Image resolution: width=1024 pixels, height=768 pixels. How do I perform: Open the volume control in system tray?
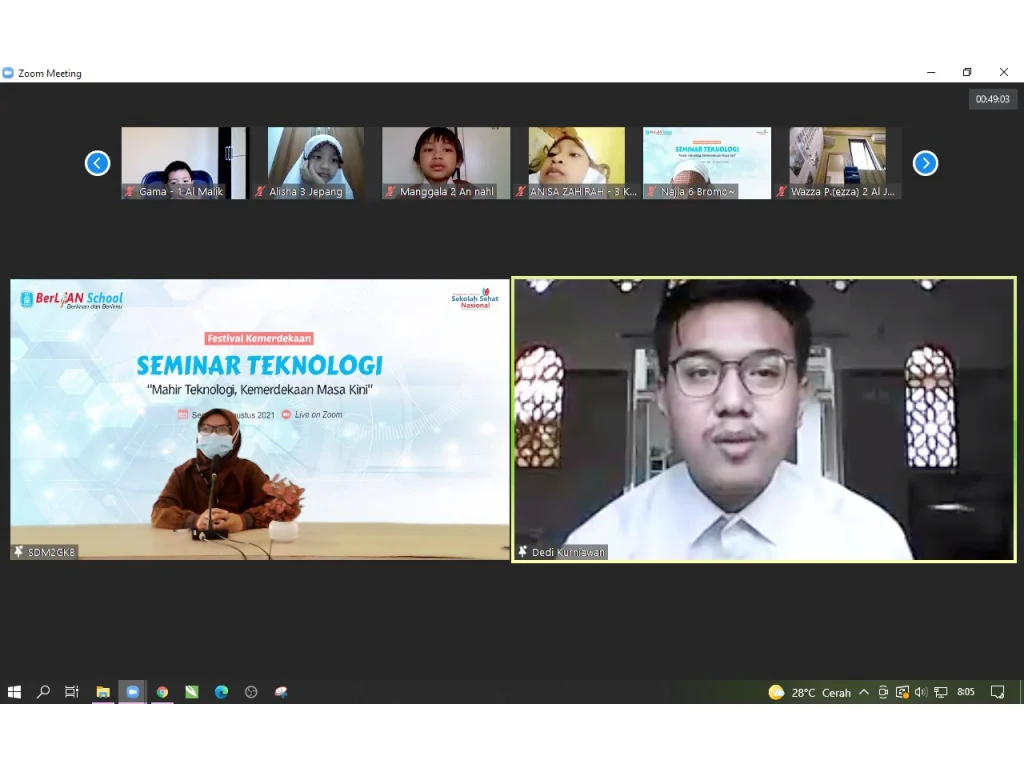[921, 692]
